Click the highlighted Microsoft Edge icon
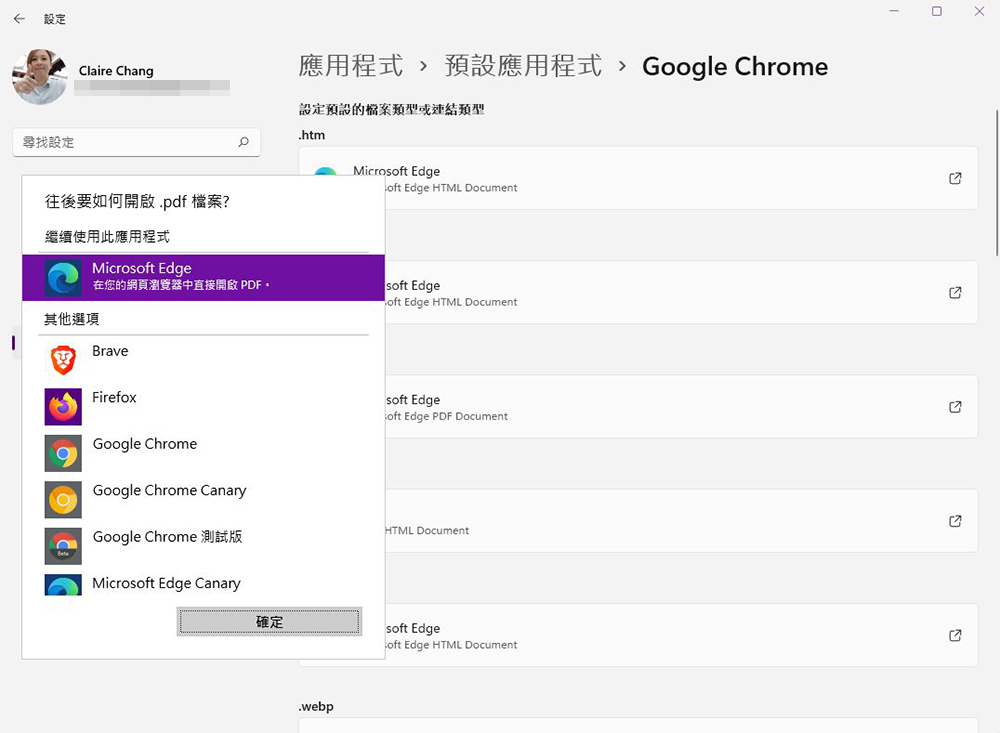 [x=63, y=278]
